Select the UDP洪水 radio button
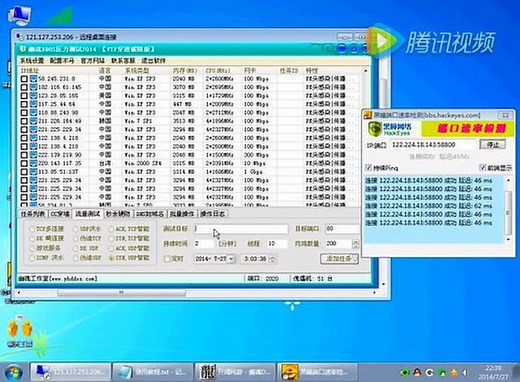Image resolution: width=520 pixels, height=382 pixels. pyautogui.click(x=76, y=229)
